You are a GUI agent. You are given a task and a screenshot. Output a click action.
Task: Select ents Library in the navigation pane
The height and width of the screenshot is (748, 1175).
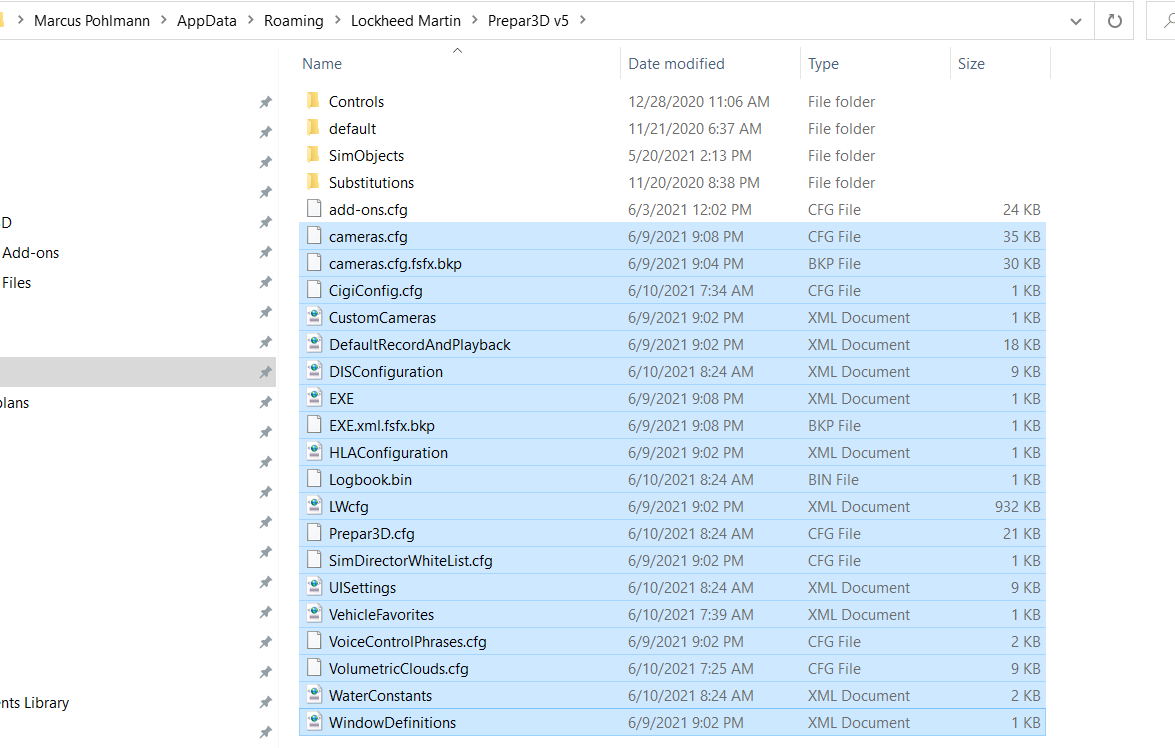coord(34,702)
